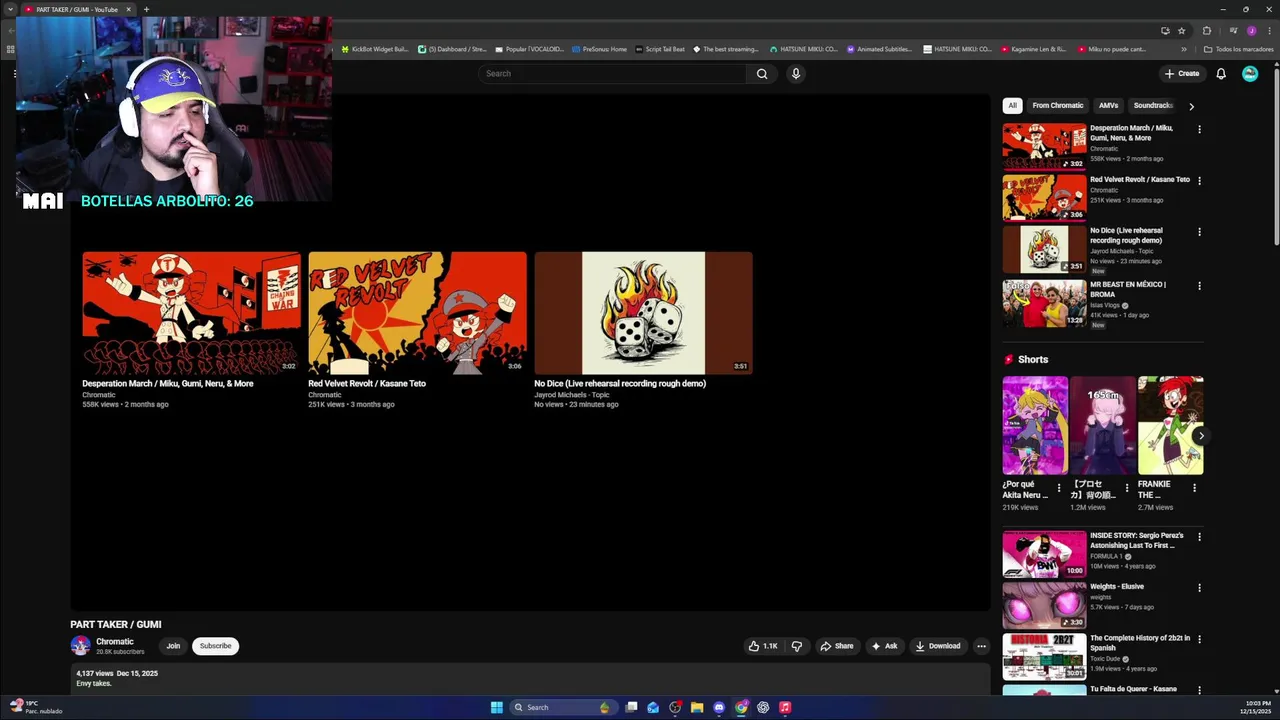Select From Chromatic filter chip

coord(1057,105)
